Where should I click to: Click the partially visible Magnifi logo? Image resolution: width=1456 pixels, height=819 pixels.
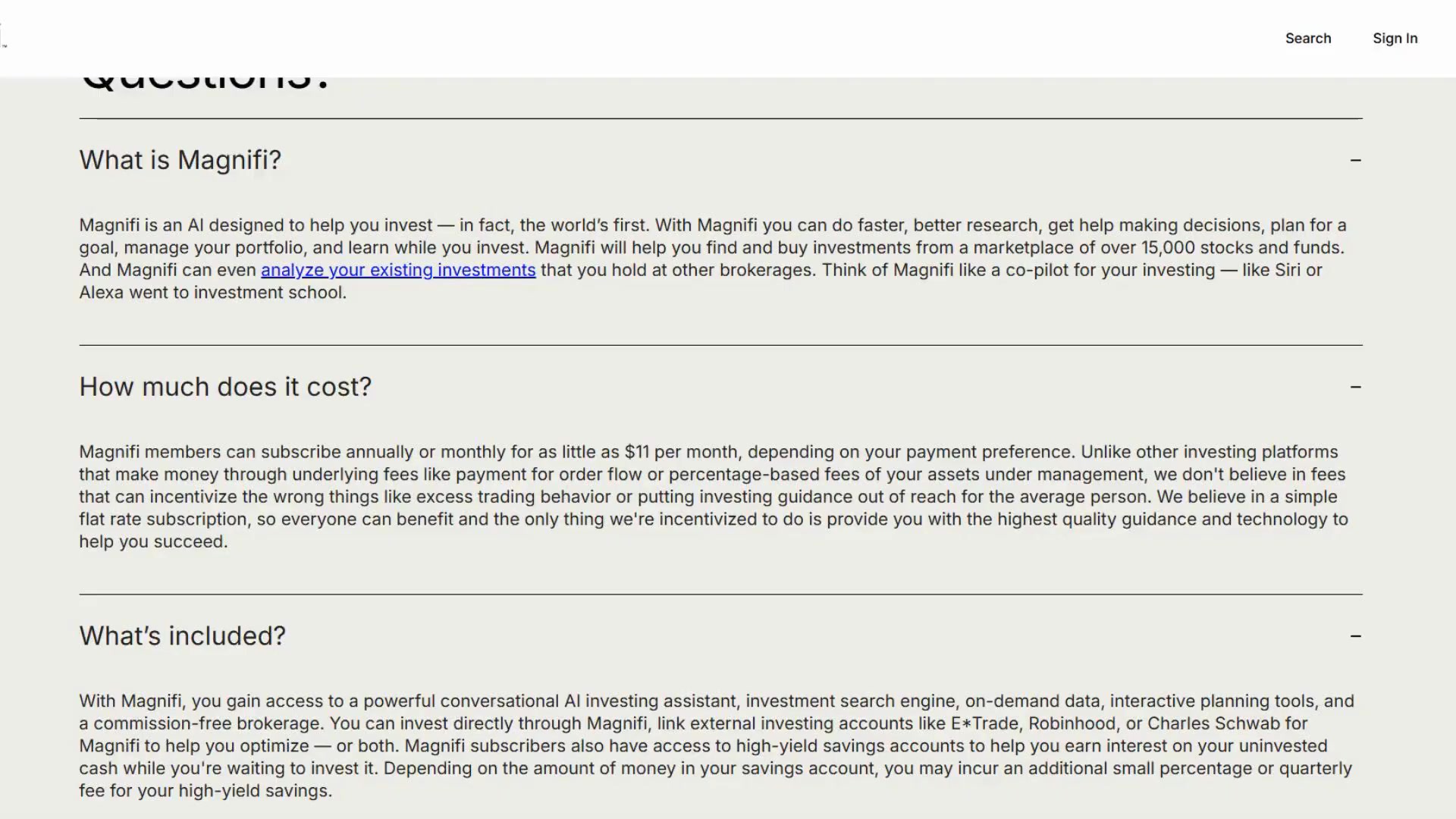3,36
